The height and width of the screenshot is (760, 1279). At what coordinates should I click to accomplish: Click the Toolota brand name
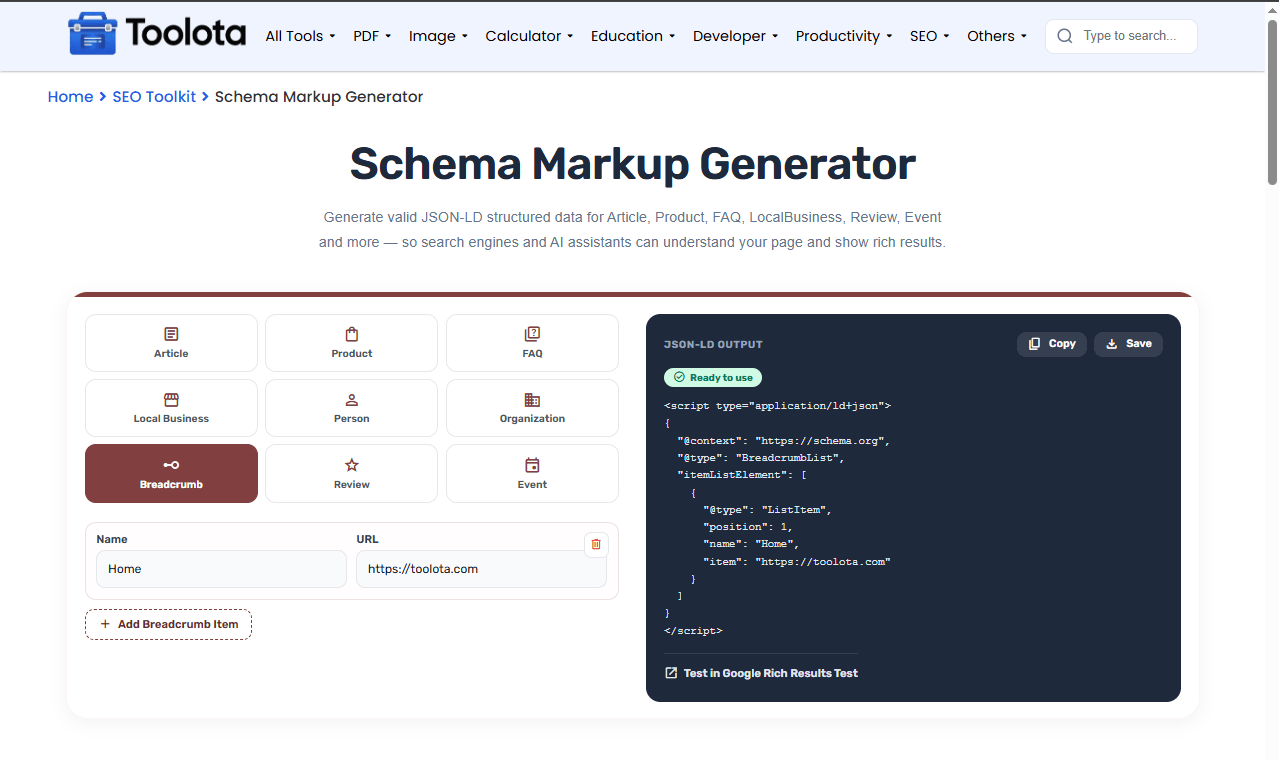[x=186, y=34]
